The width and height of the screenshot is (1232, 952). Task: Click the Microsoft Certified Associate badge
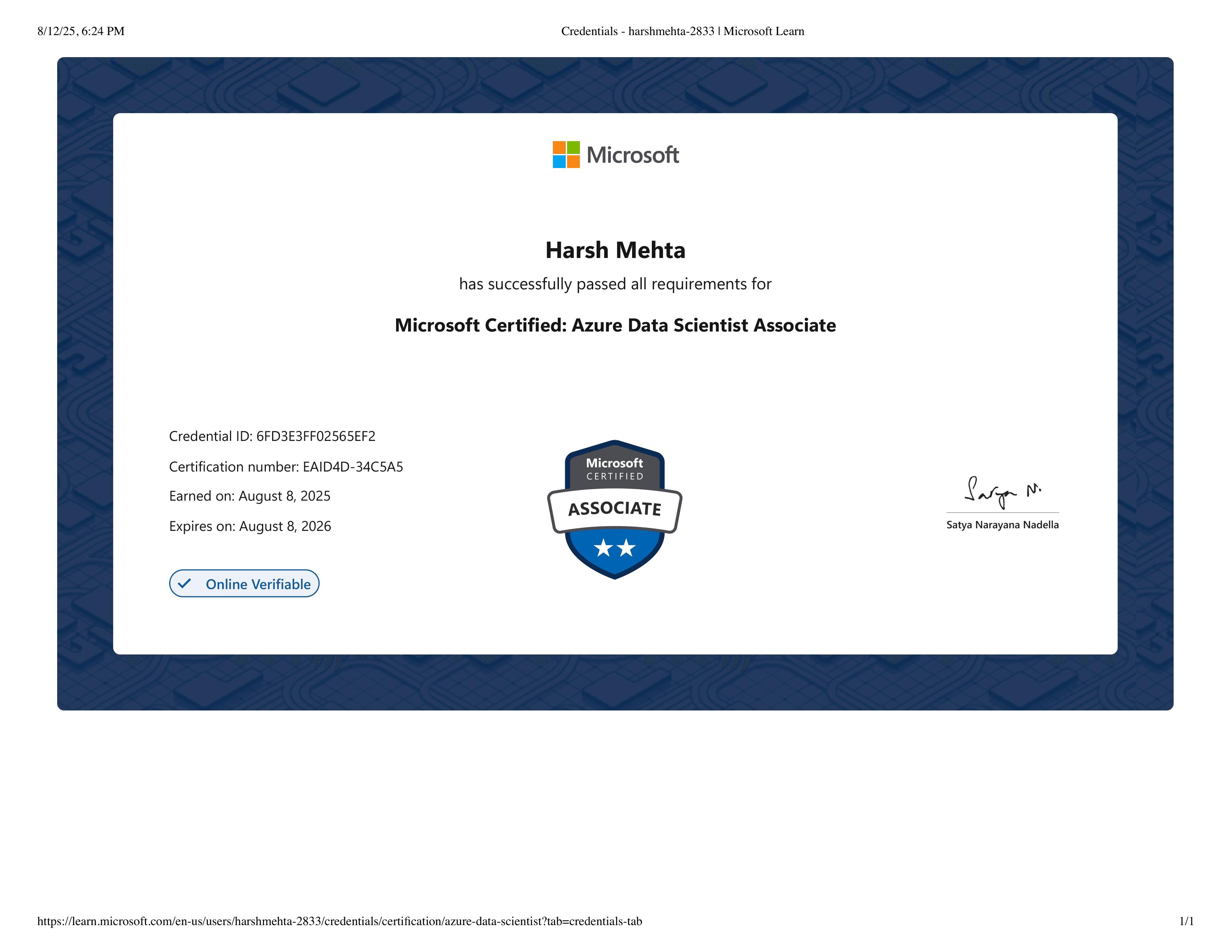point(615,509)
